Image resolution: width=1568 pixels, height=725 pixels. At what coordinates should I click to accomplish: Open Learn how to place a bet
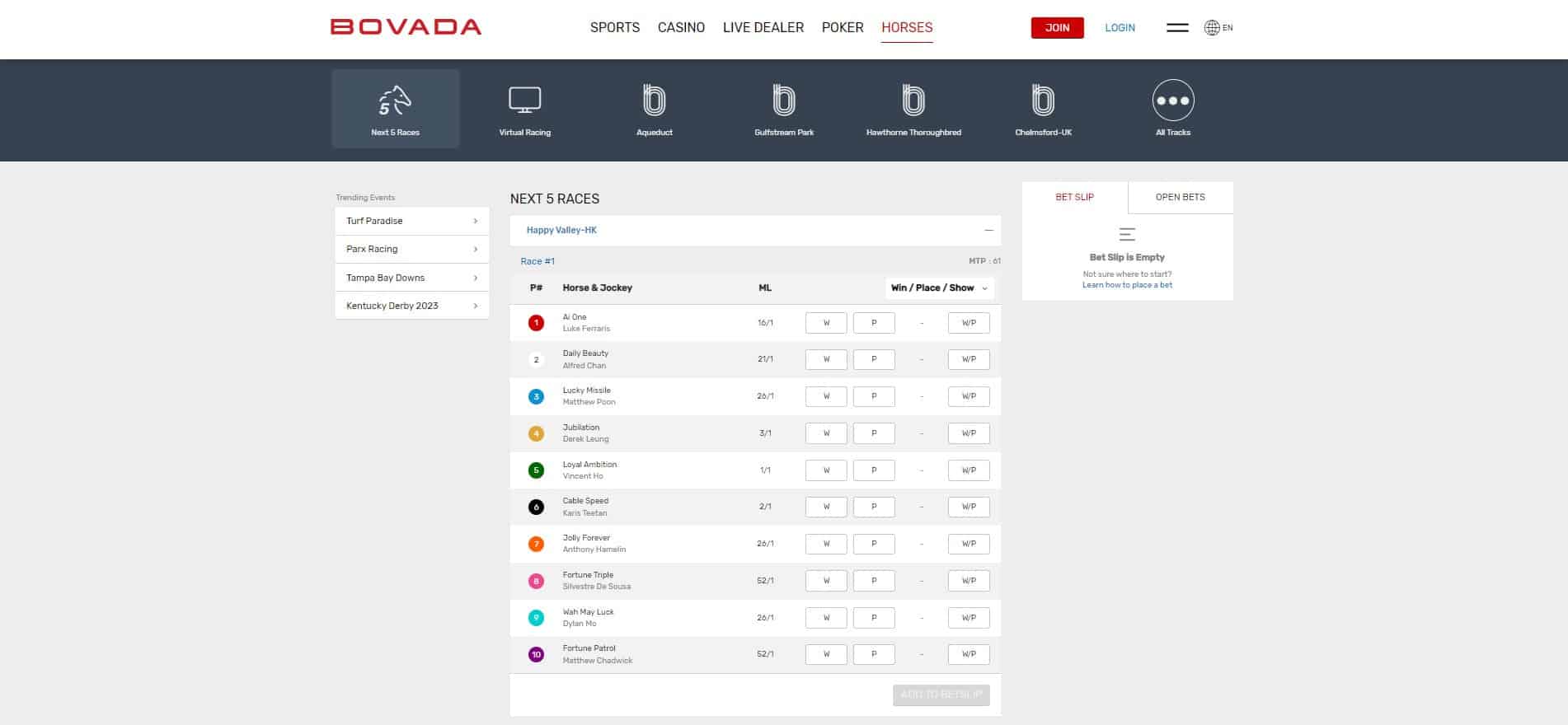click(1127, 285)
